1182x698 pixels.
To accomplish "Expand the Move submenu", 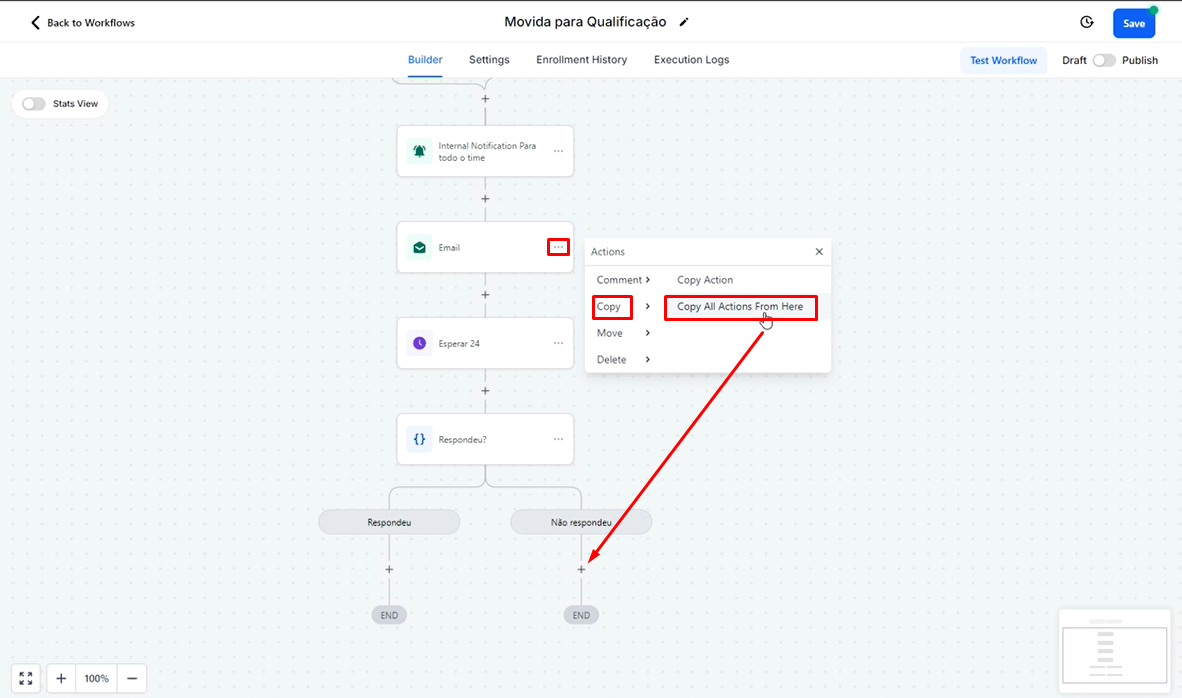I will pos(623,333).
